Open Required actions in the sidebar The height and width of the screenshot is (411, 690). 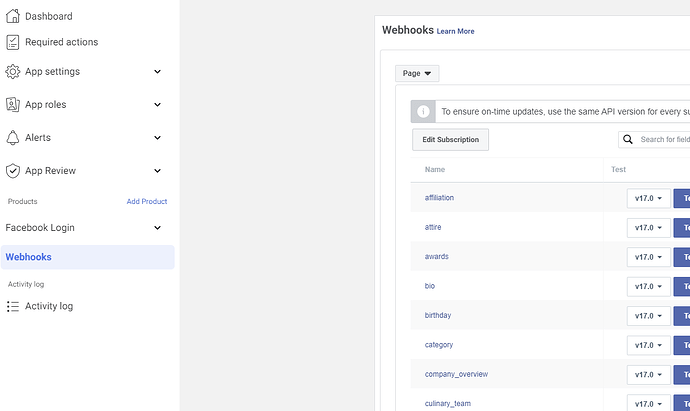(62, 42)
